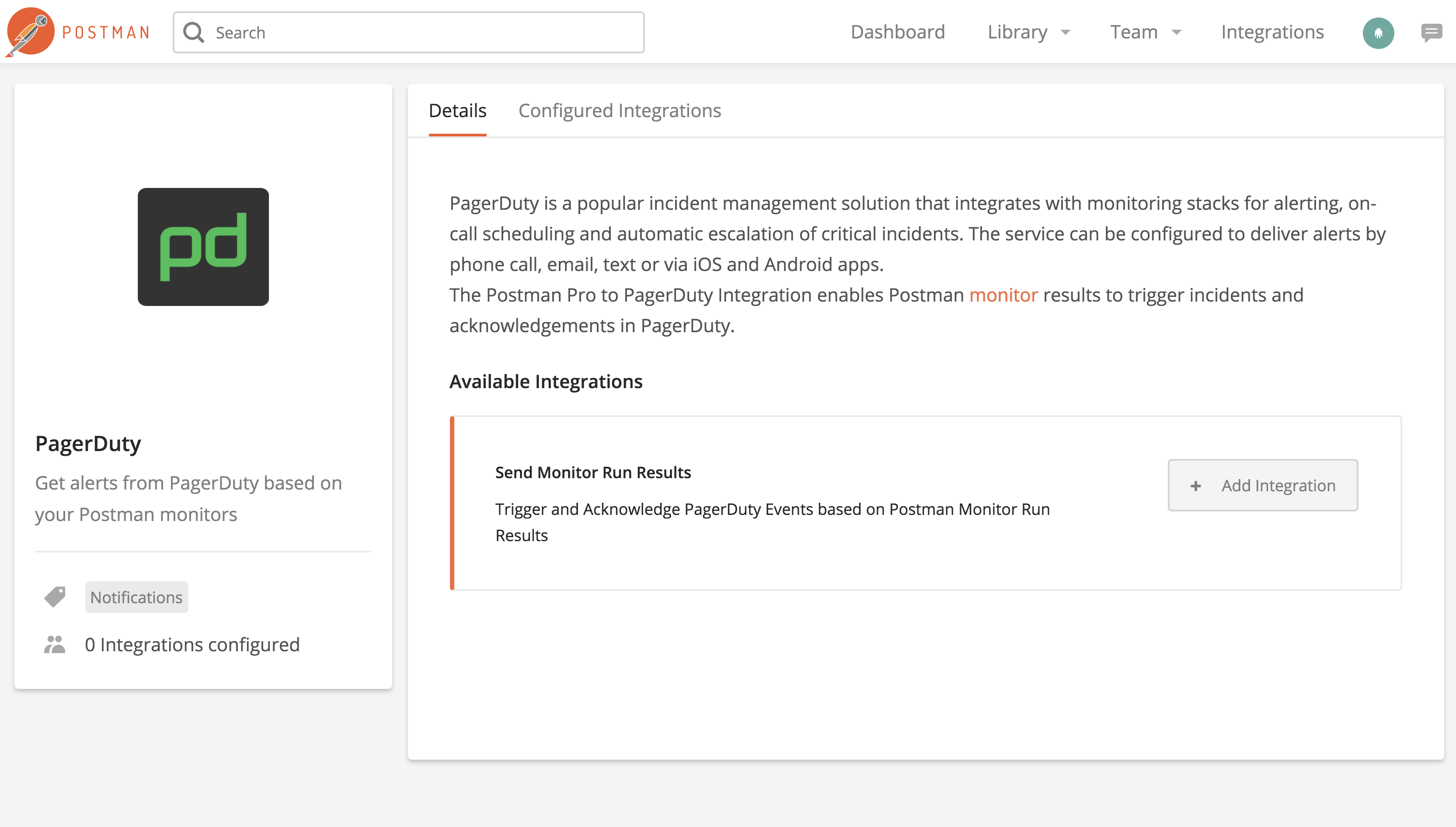Open the chat messages icon

pos(1431,32)
